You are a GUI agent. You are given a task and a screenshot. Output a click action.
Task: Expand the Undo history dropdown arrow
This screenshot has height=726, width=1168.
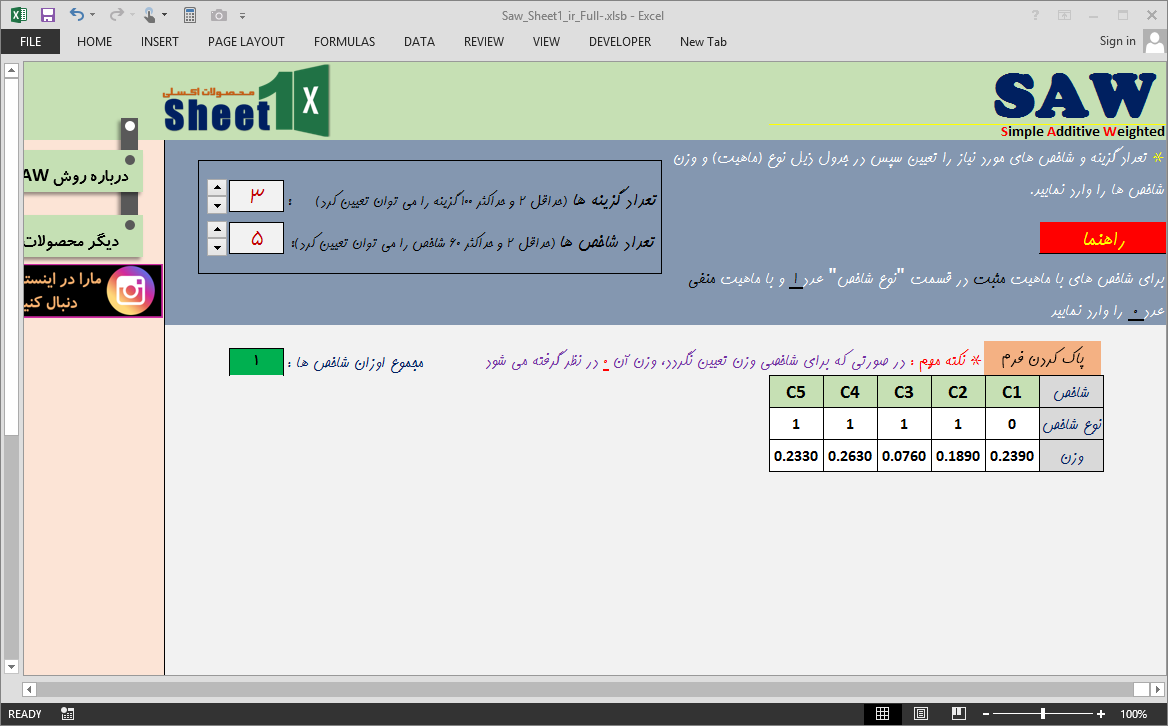tap(93, 15)
